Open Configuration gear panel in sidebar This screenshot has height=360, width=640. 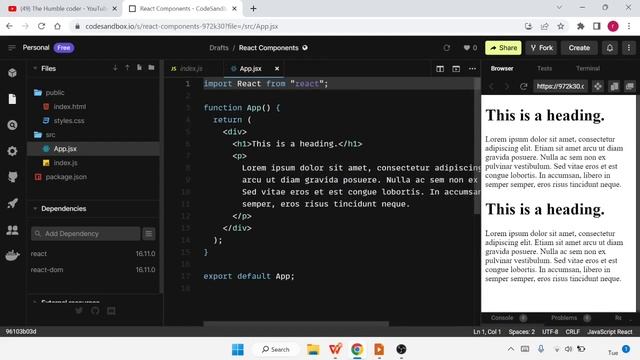[x=12, y=151]
